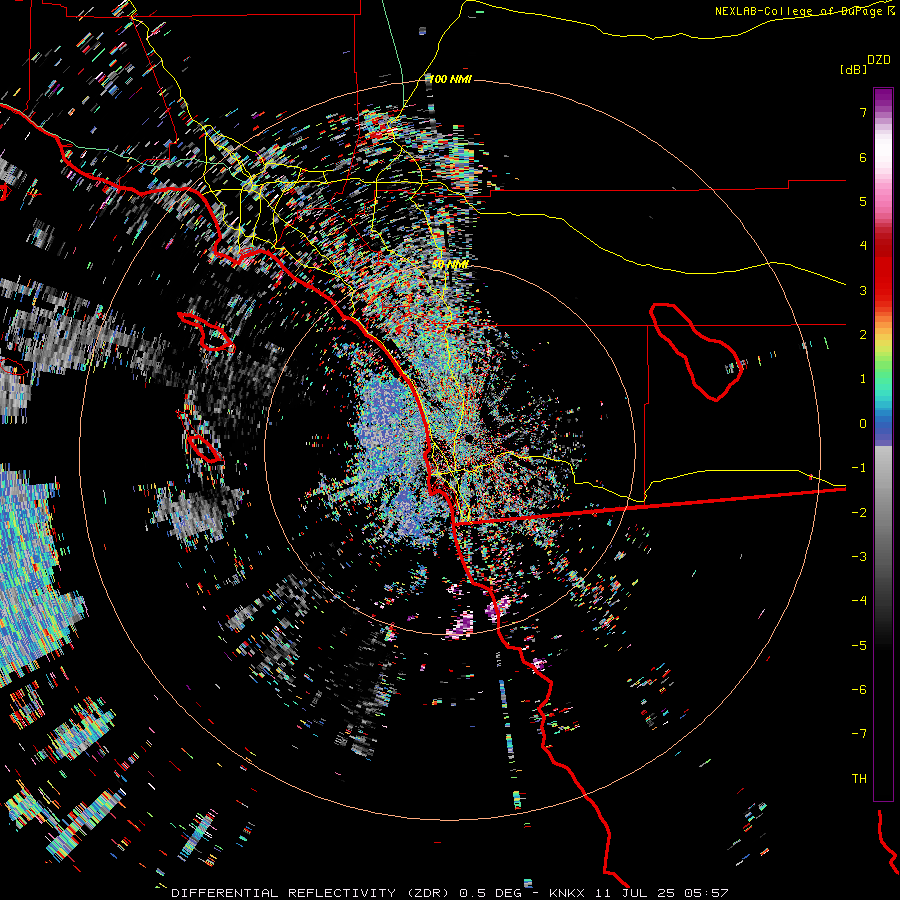
Task: Click the "05:57" time stamp
Action: [x=705, y=893]
